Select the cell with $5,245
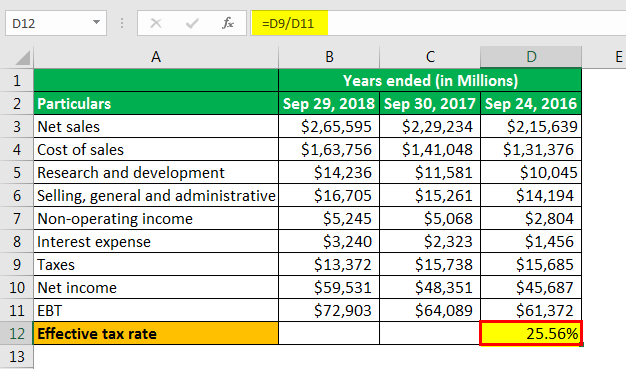This screenshot has width=626, height=369. click(329, 218)
